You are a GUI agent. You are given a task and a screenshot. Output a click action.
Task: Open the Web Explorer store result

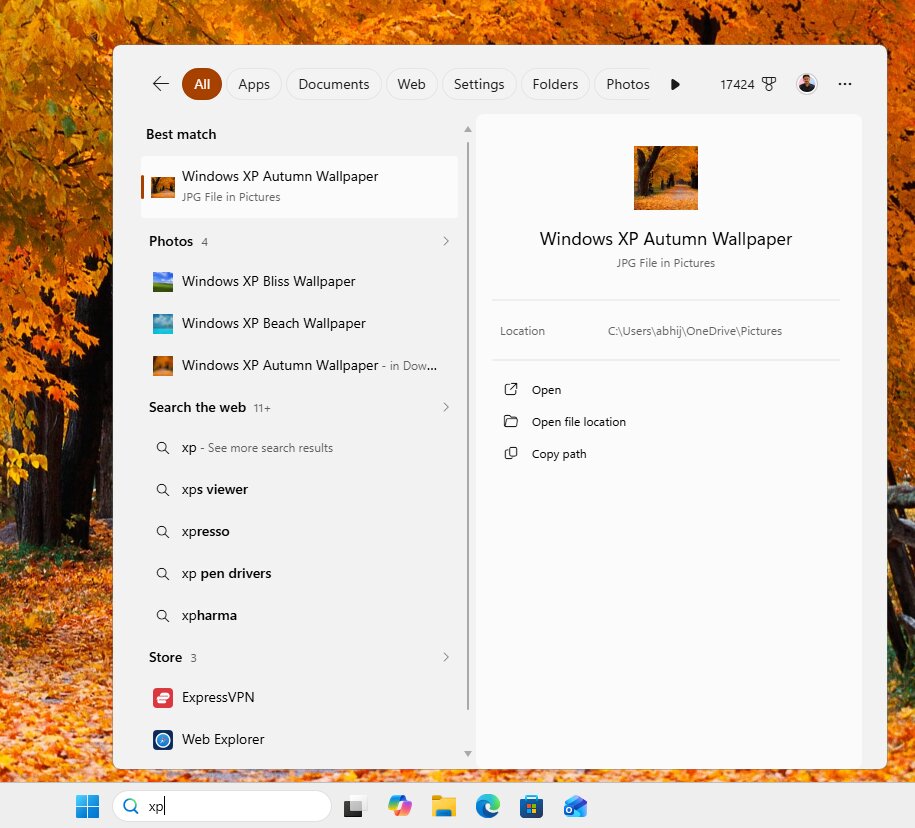click(299, 739)
